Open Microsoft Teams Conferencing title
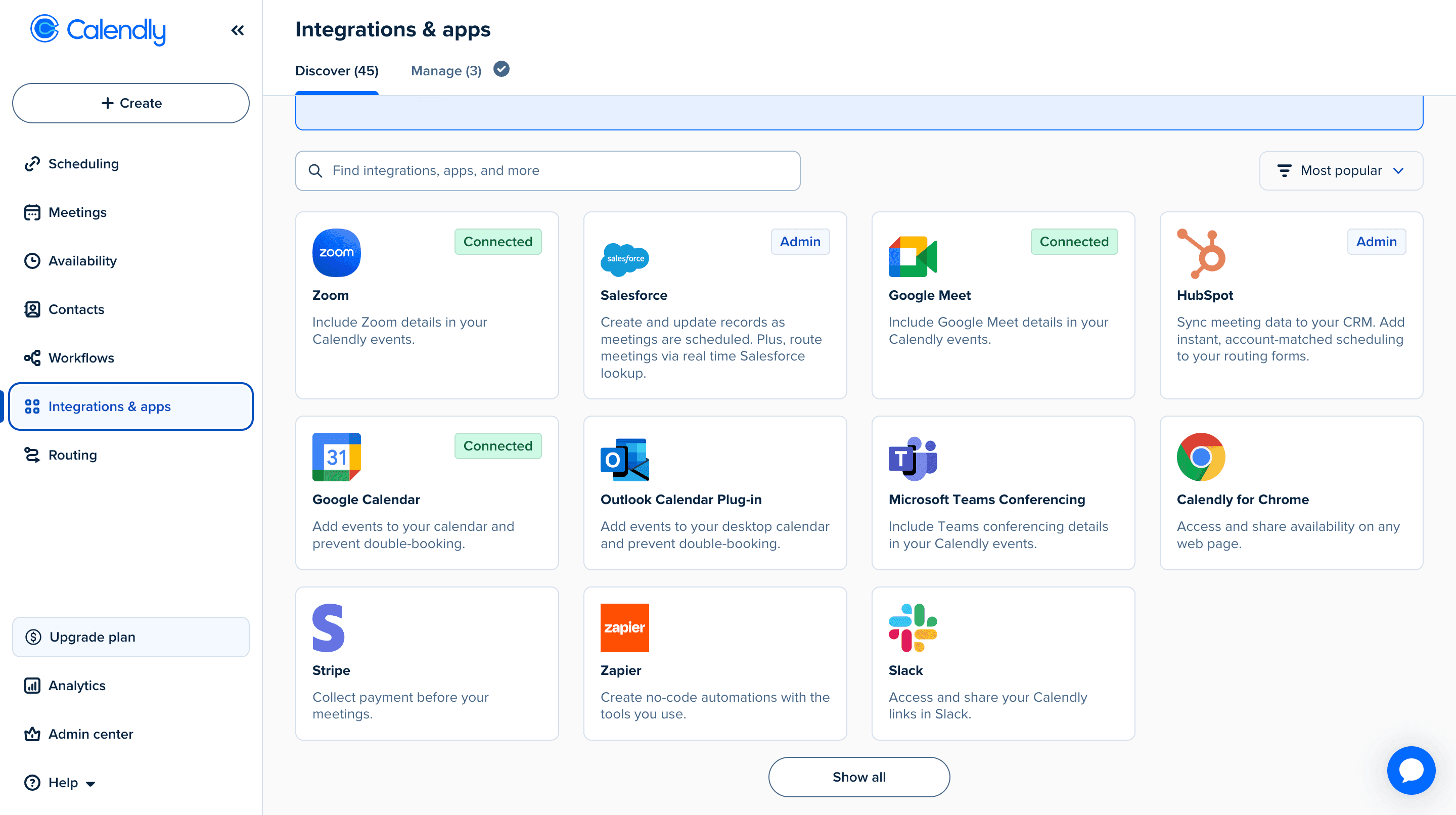 coord(987,500)
